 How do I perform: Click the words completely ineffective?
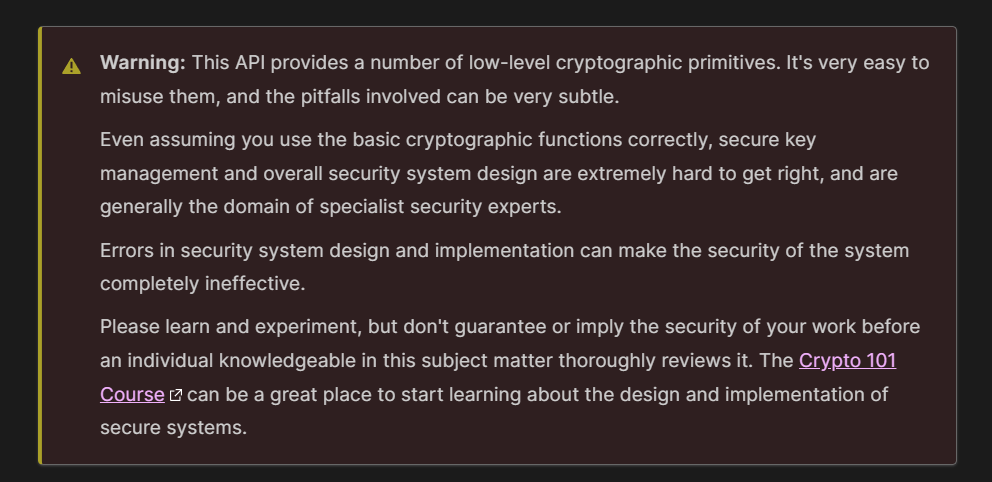coord(202,284)
